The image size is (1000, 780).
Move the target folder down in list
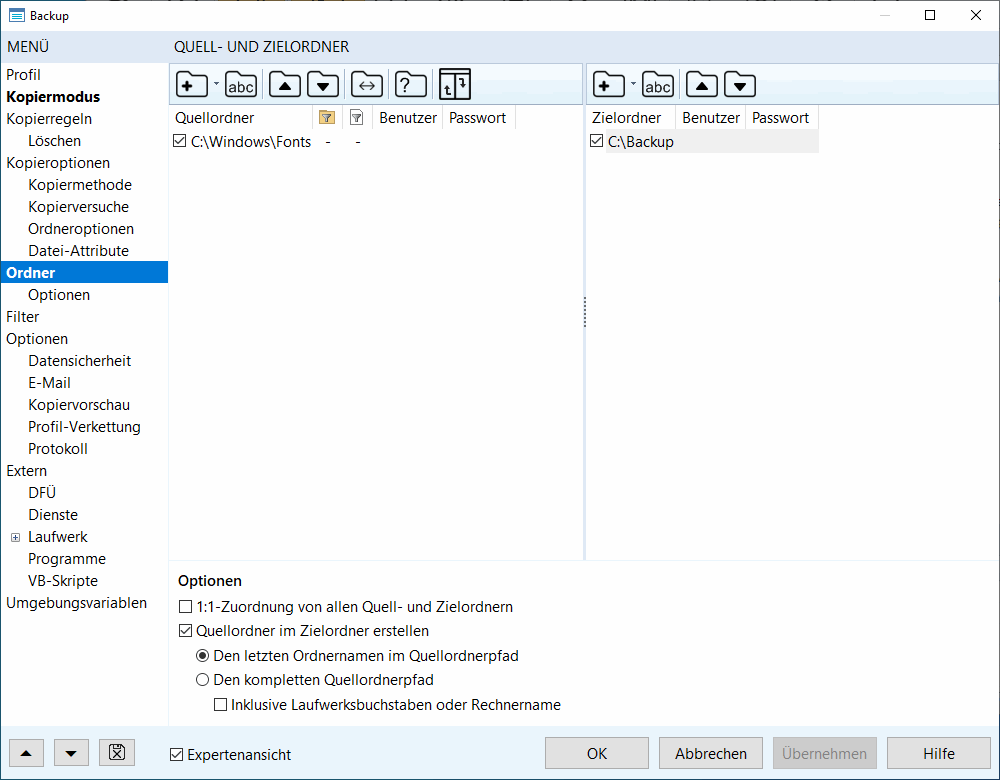(739, 86)
